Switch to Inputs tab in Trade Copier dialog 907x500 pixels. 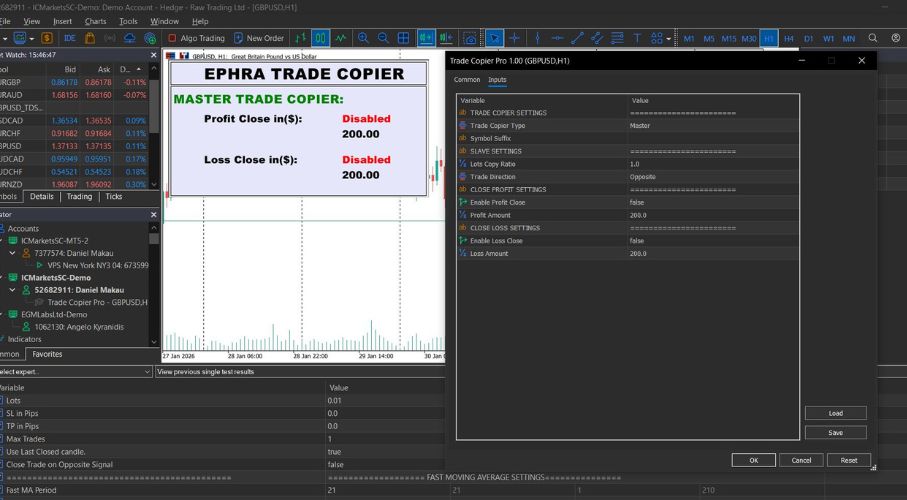[497, 80]
